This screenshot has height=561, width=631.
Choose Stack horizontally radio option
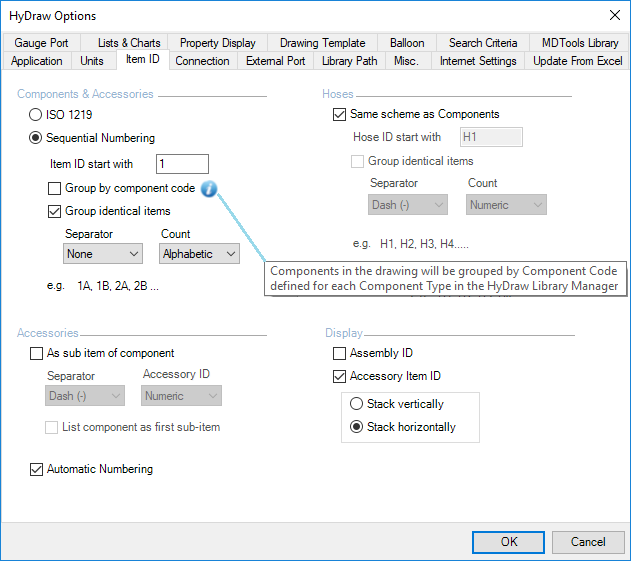tap(356, 427)
